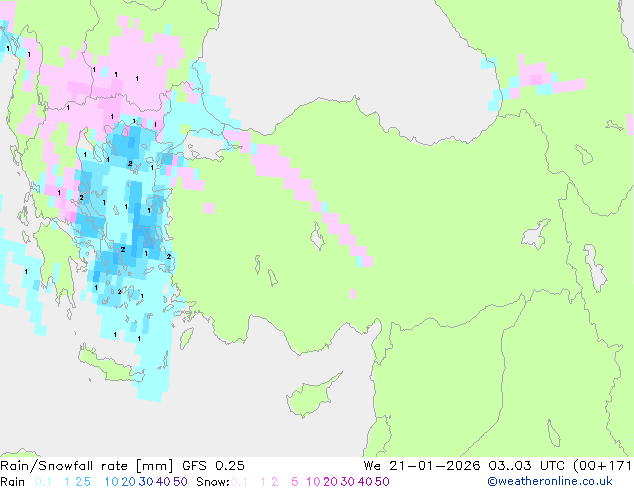Image resolution: width=634 pixels, height=490 pixels.
Task: Click the '03..03 UTC' time text
Action: pos(526,466)
